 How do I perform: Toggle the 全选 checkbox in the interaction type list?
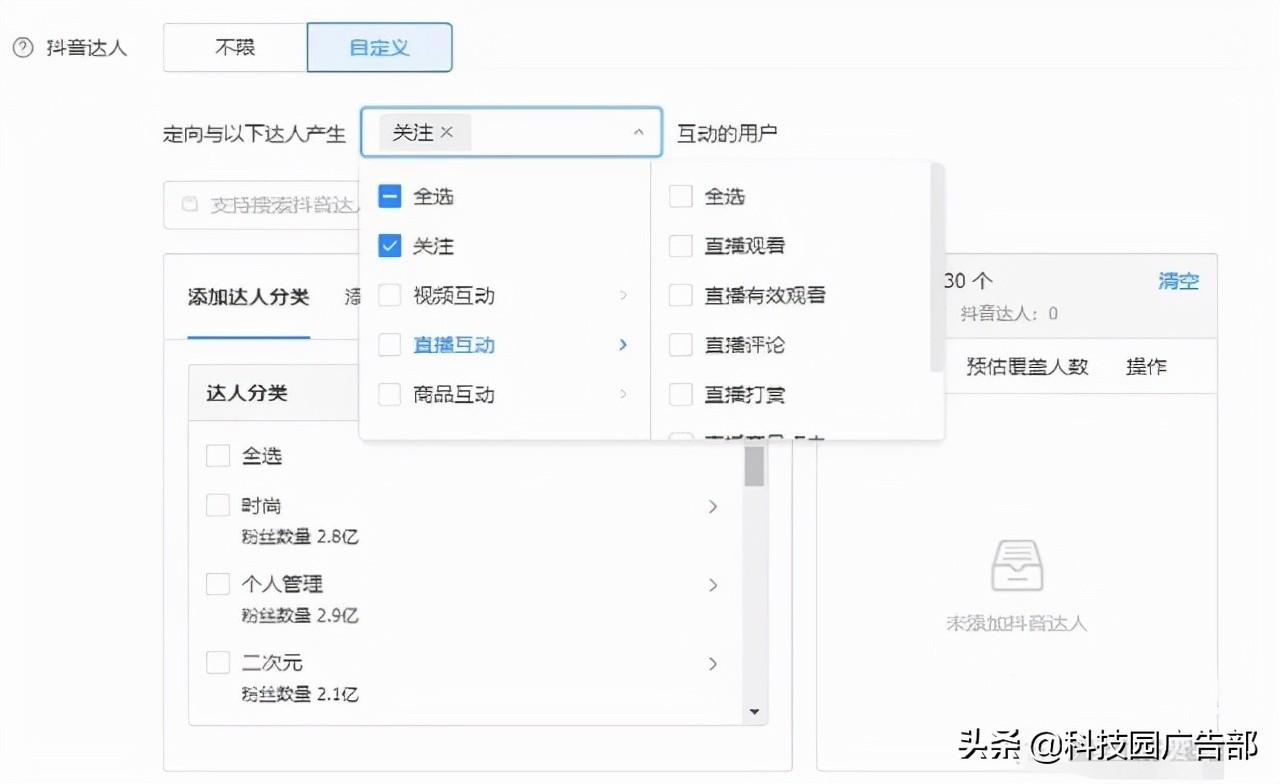pos(390,196)
